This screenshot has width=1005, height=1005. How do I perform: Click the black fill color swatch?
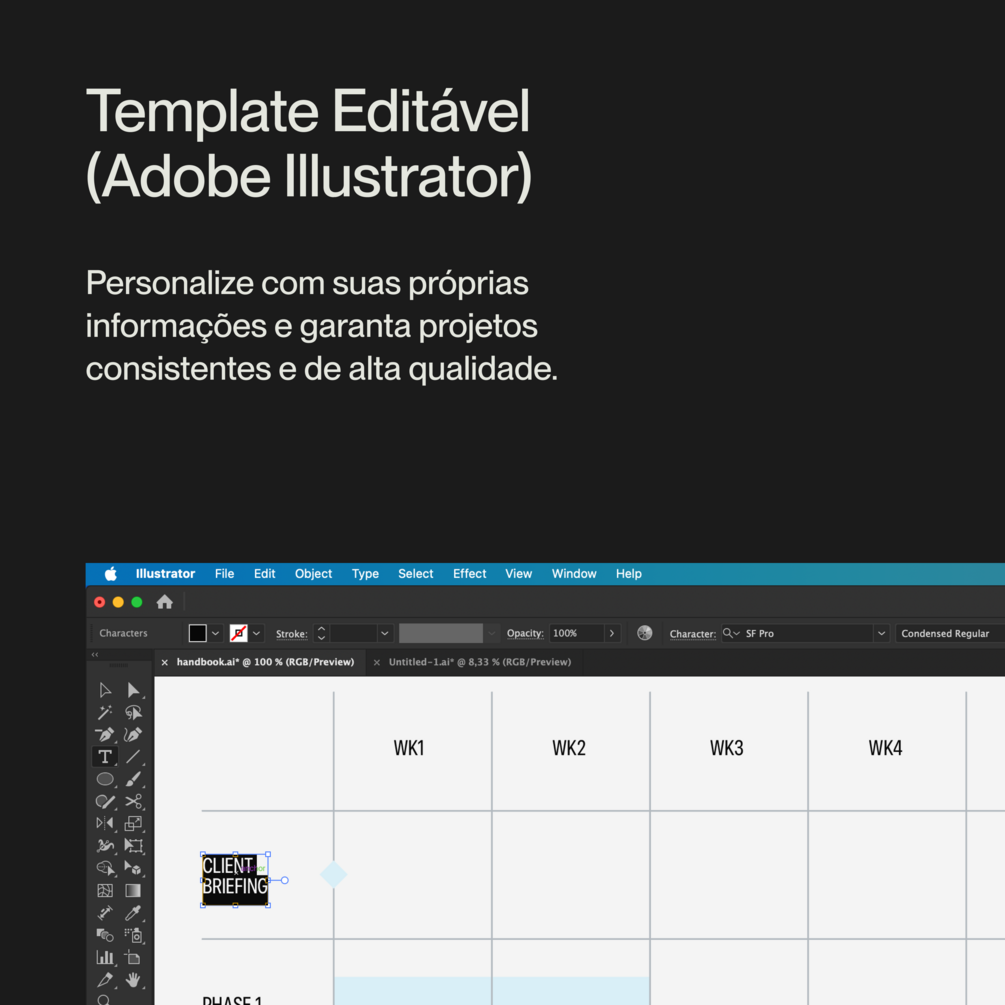point(197,633)
